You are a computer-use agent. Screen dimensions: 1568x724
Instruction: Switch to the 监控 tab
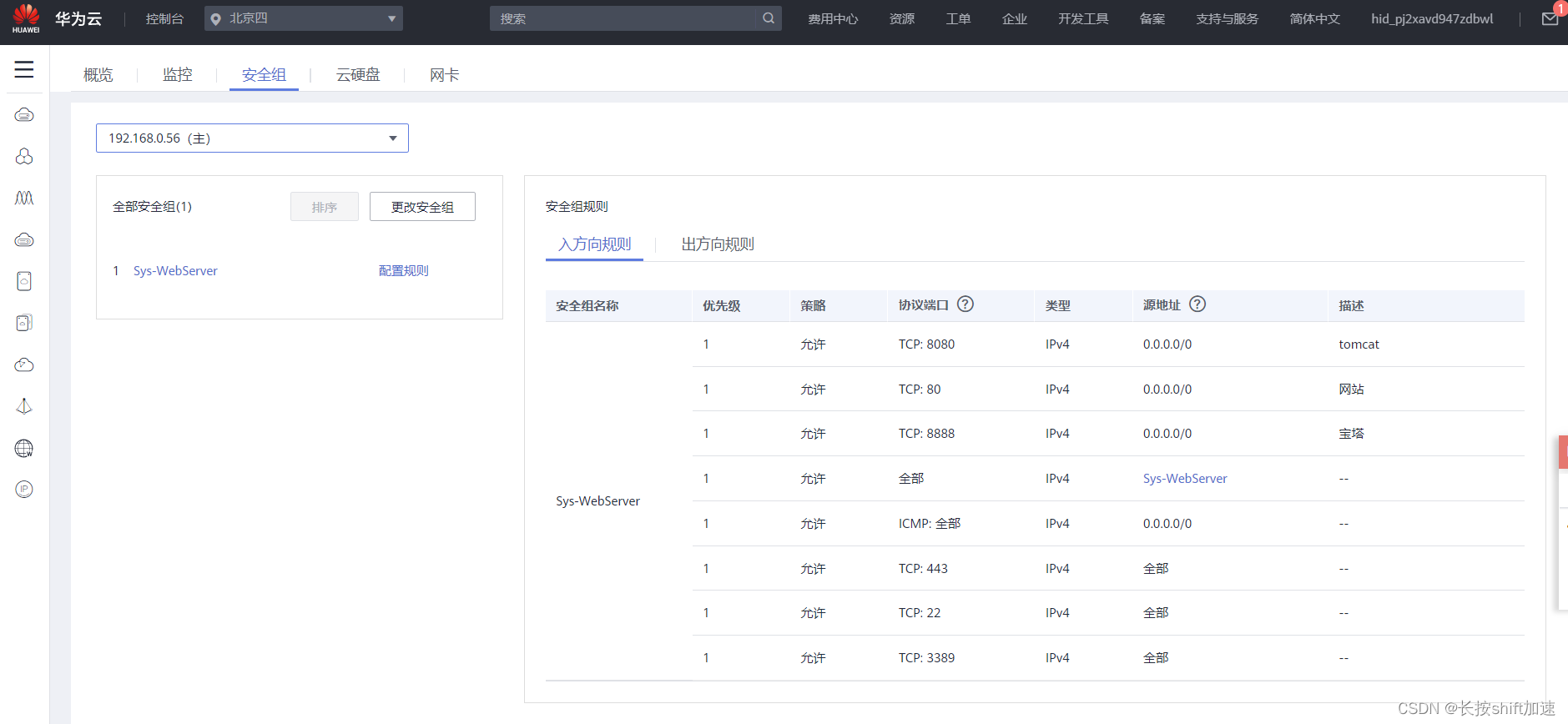coord(177,75)
